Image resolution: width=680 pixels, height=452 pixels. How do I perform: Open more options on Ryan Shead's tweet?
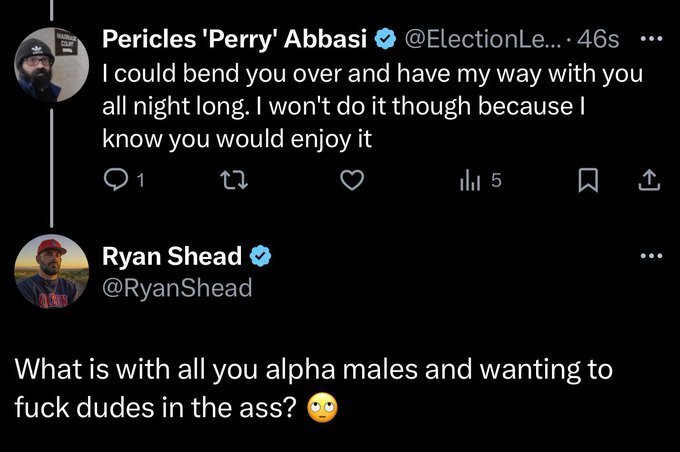(x=650, y=256)
